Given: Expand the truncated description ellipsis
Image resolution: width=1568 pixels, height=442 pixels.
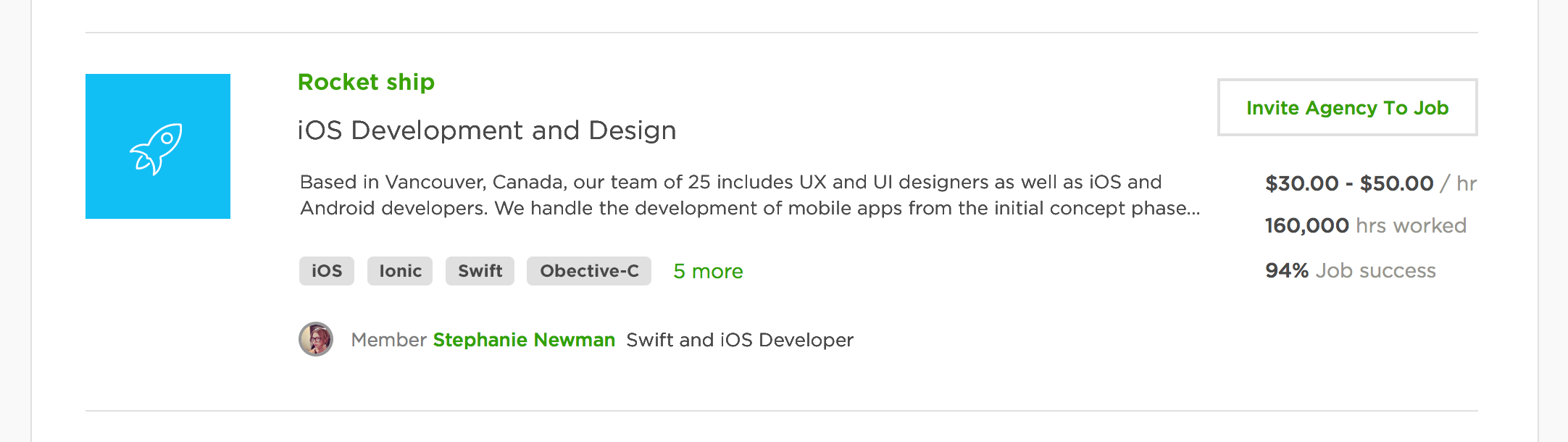Looking at the screenshot, I should pos(1193,209).
